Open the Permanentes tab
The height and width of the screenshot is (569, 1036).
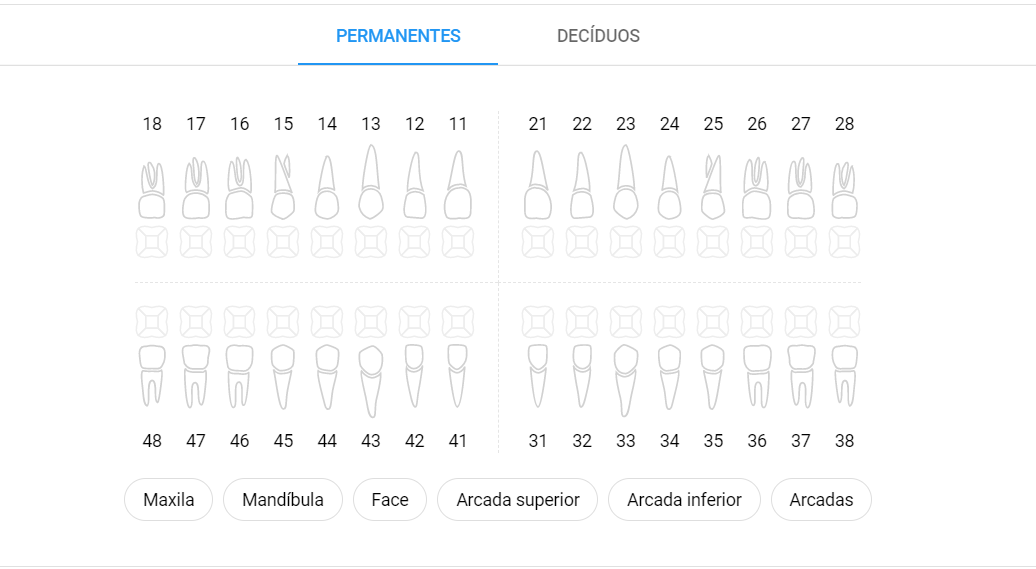coord(398,36)
